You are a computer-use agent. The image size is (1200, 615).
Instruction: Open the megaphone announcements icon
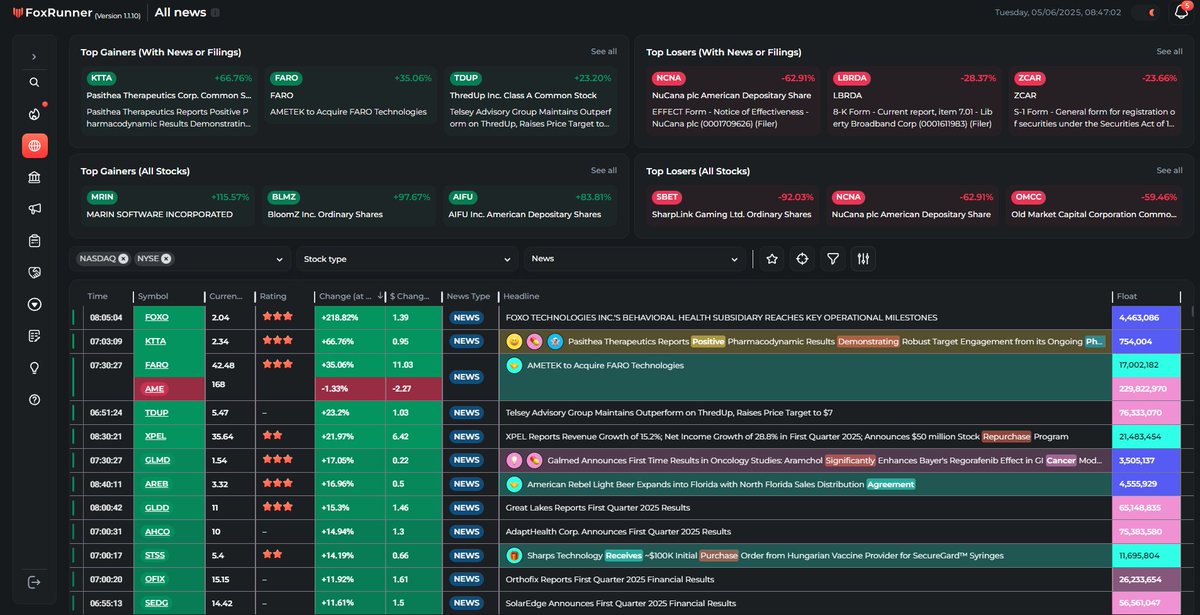[34, 209]
